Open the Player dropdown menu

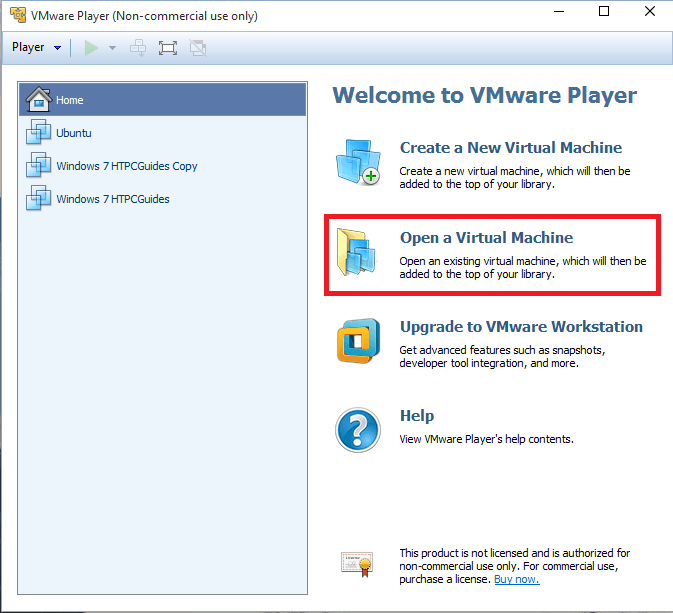[36, 47]
